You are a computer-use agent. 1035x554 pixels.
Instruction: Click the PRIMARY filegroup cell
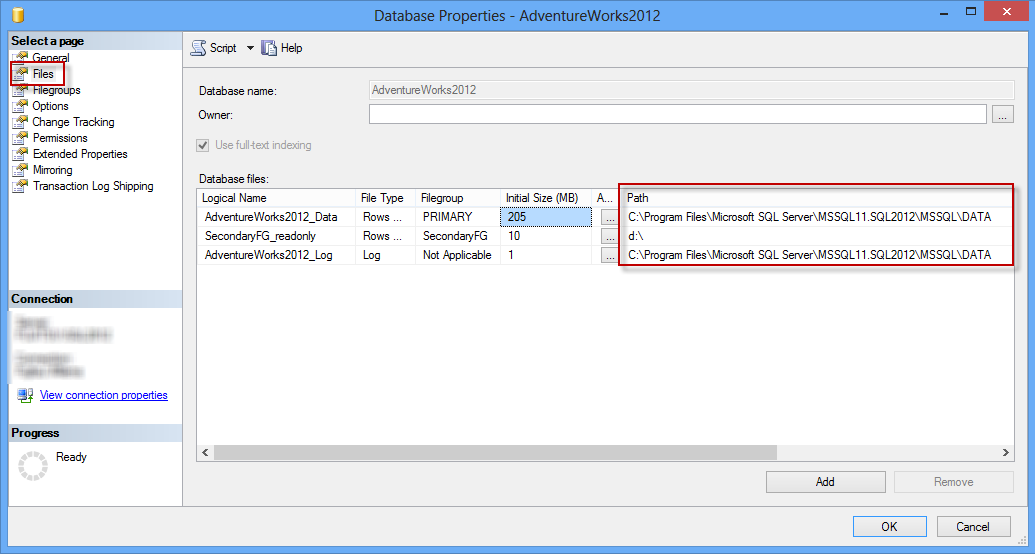click(457, 217)
